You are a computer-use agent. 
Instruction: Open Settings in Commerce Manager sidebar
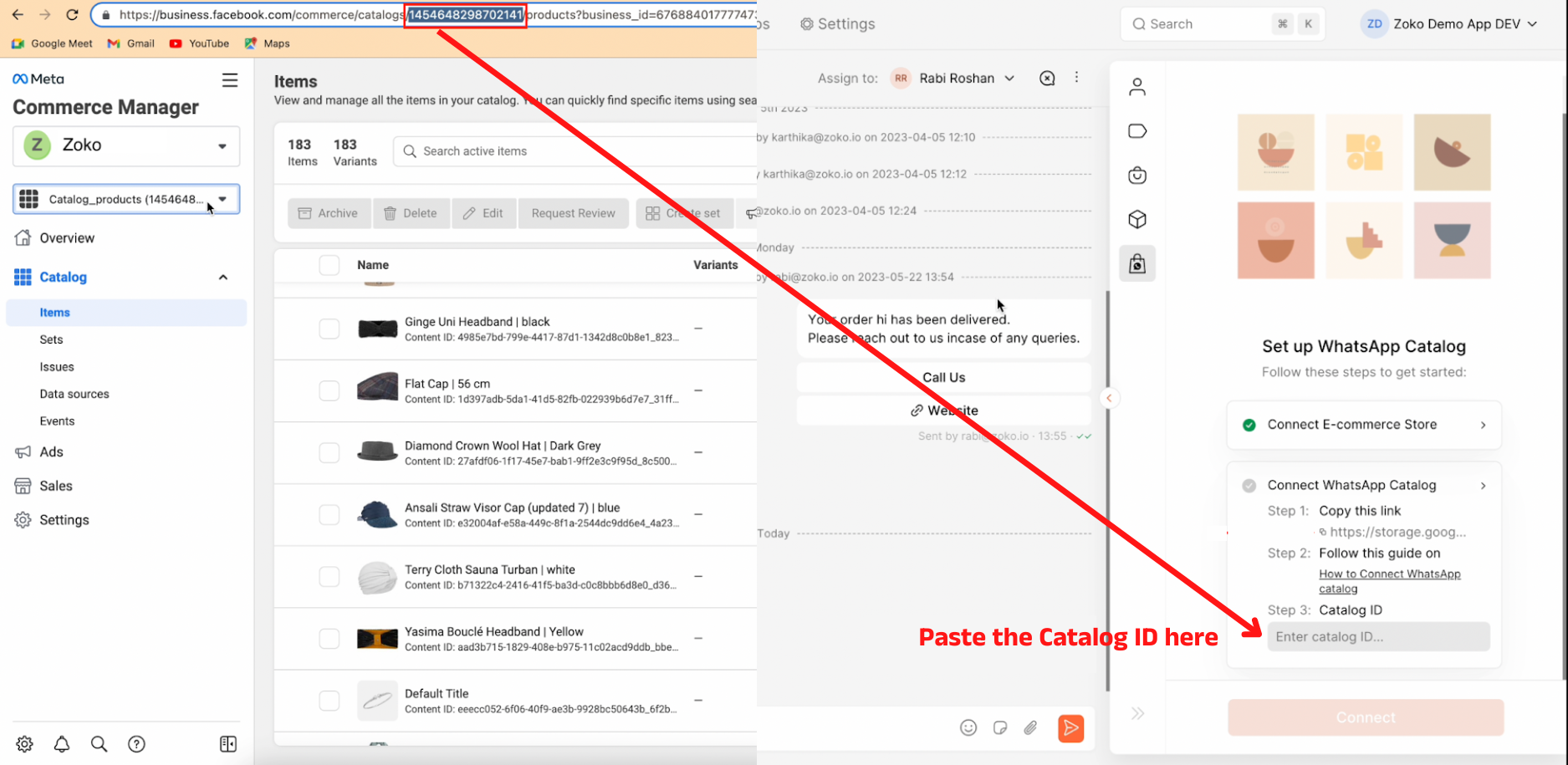click(x=52, y=520)
